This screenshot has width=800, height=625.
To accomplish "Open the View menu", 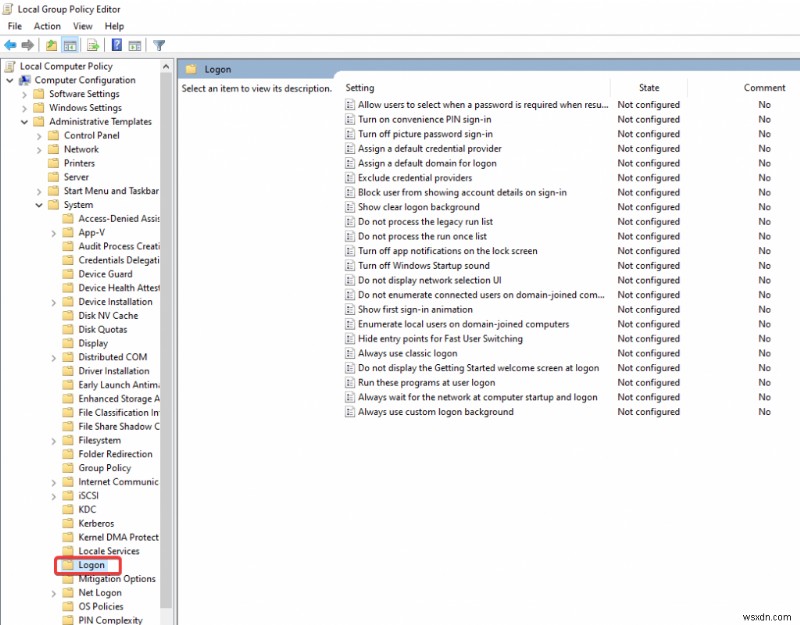I will point(84,25).
